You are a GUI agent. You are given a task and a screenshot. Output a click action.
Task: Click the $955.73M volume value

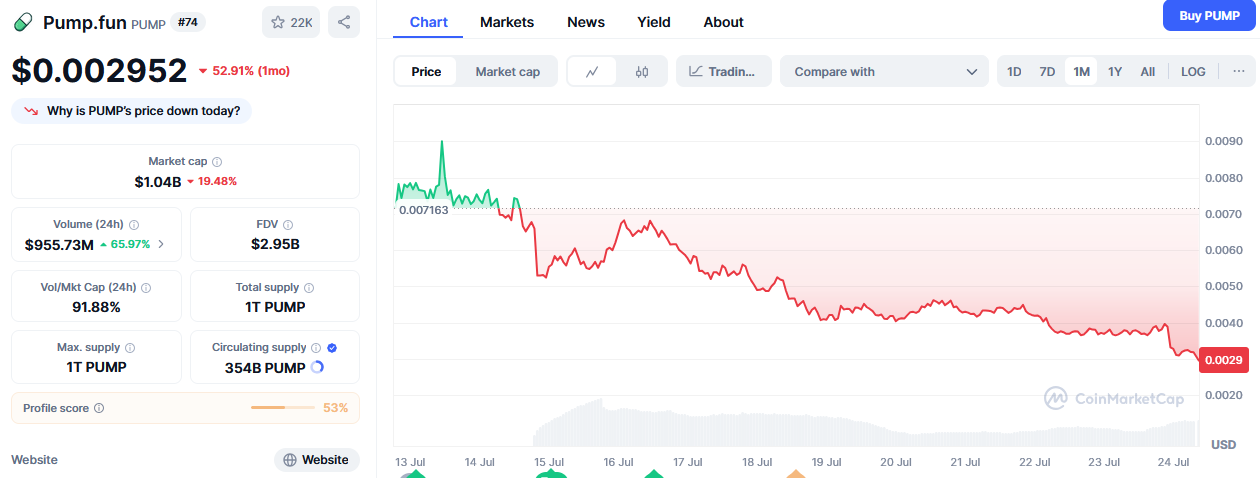[x=59, y=244]
